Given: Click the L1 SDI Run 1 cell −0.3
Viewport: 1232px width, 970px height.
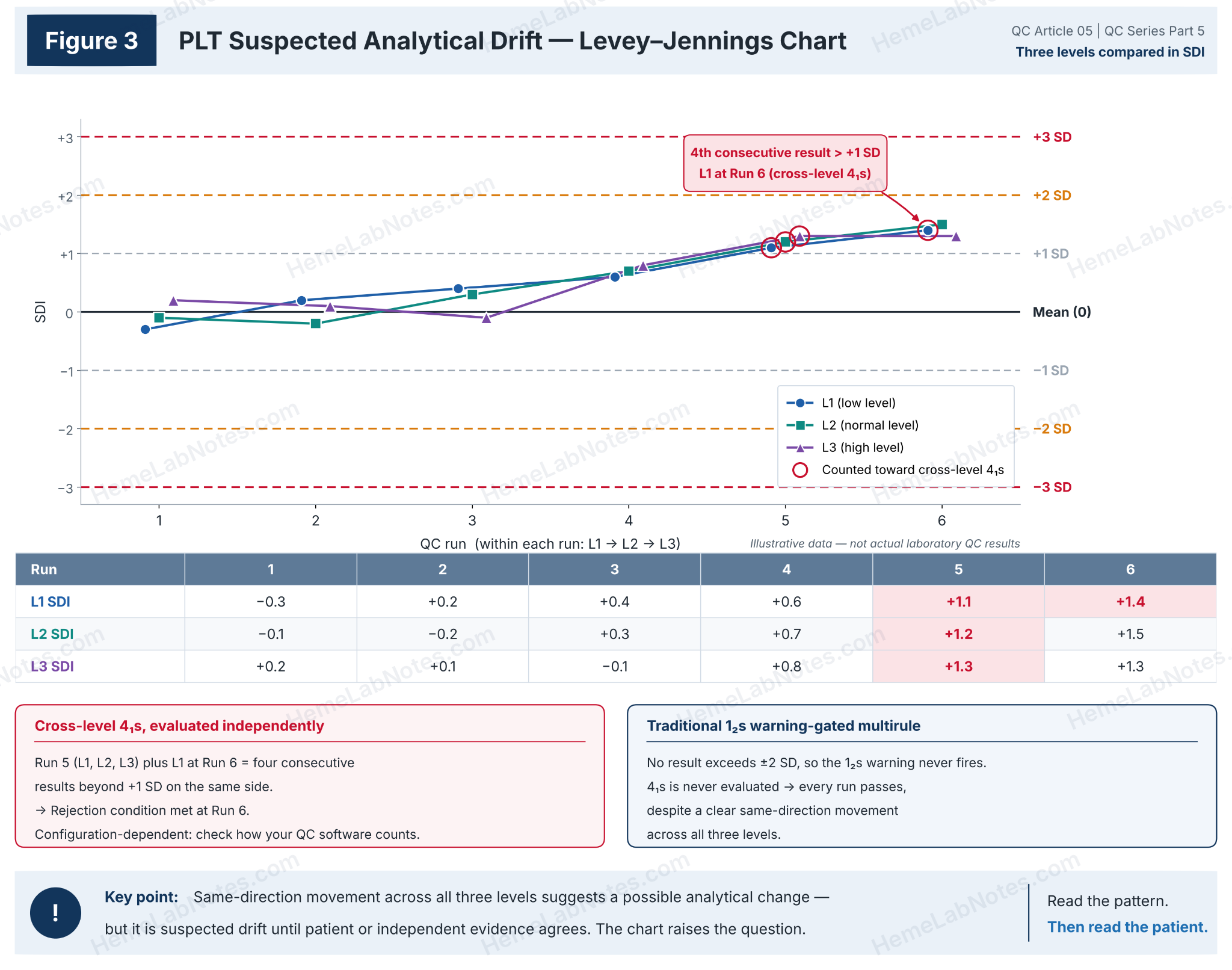Looking at the screenshot, I should [271, 602].
